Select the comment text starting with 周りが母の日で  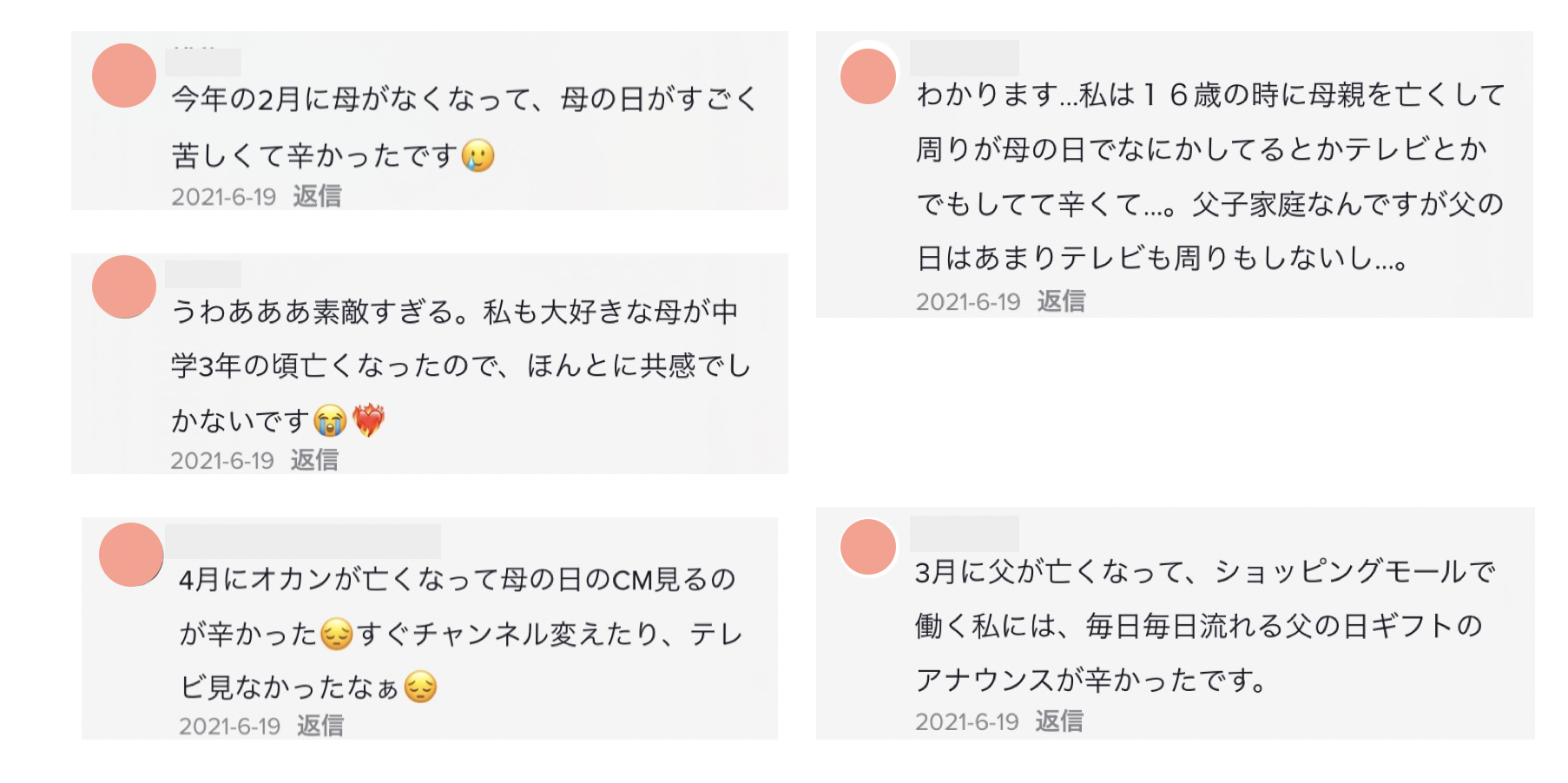coord(1202,150)
